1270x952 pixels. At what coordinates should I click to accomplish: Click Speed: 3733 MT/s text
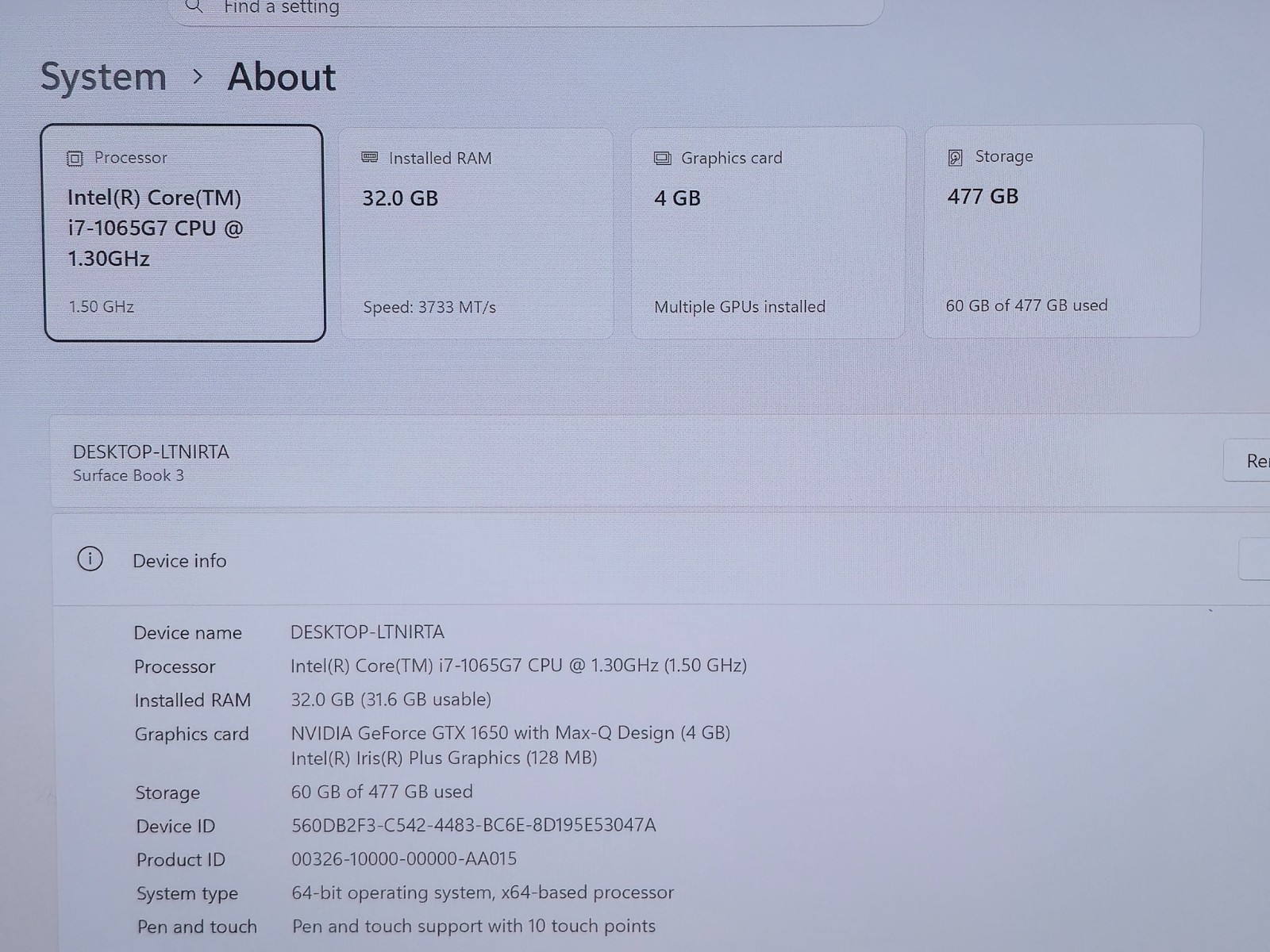coord(429,308)
